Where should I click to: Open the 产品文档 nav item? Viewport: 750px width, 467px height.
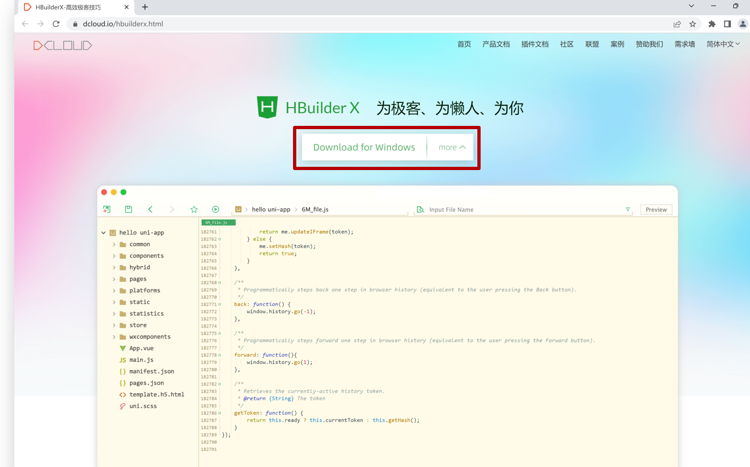[x=496, y=44]
